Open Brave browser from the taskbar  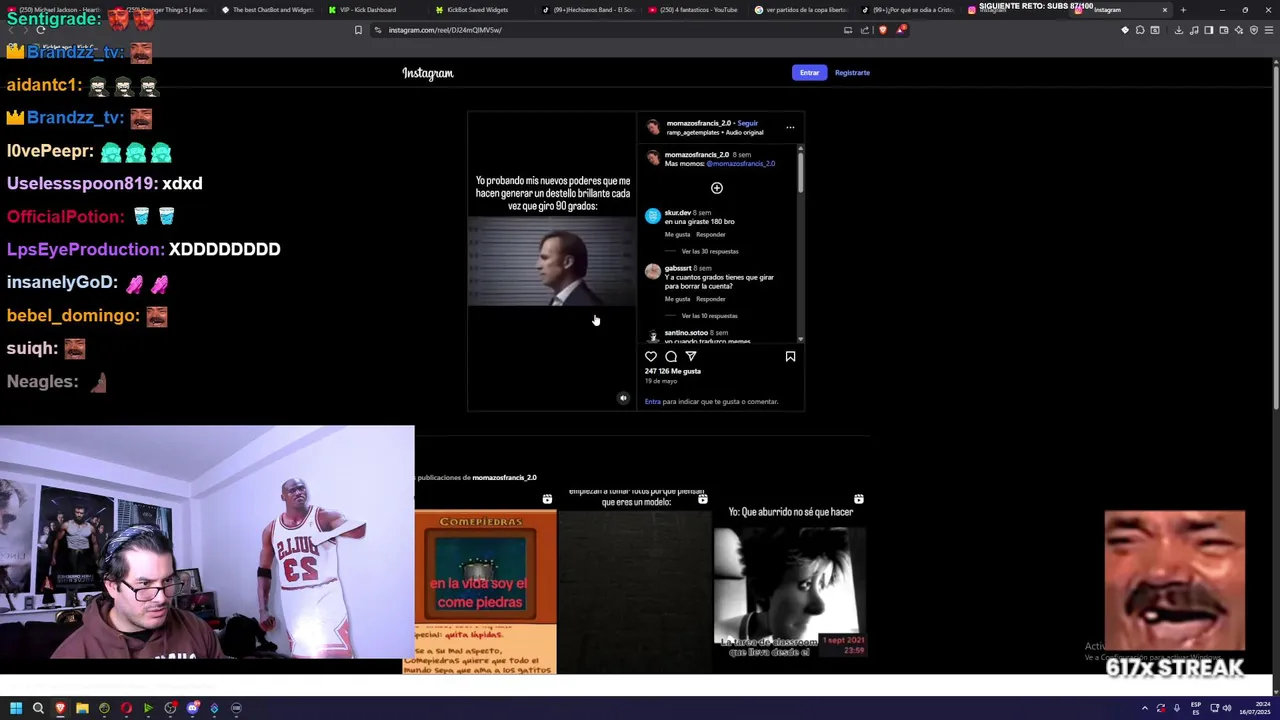click(x=60, y=708)
